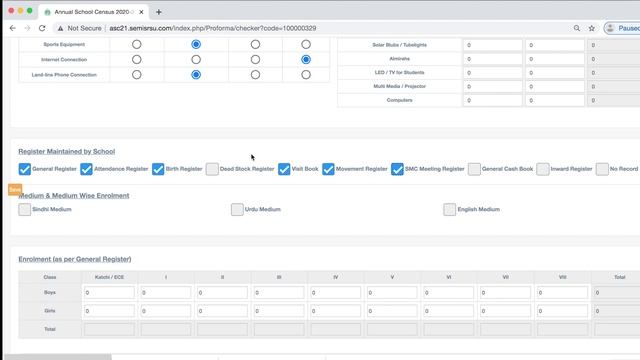The image size is (640, 360).
Task: Click Boys field under Katchi / ECE
Action: tap(109, 293)
